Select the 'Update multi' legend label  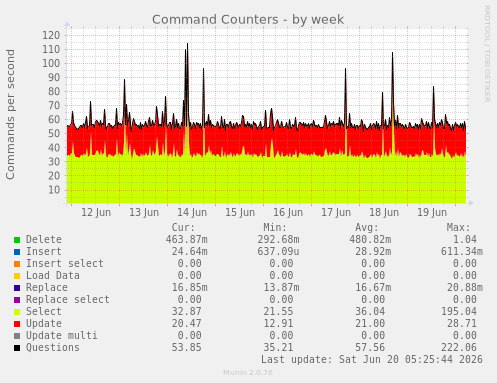pos(62,335)
